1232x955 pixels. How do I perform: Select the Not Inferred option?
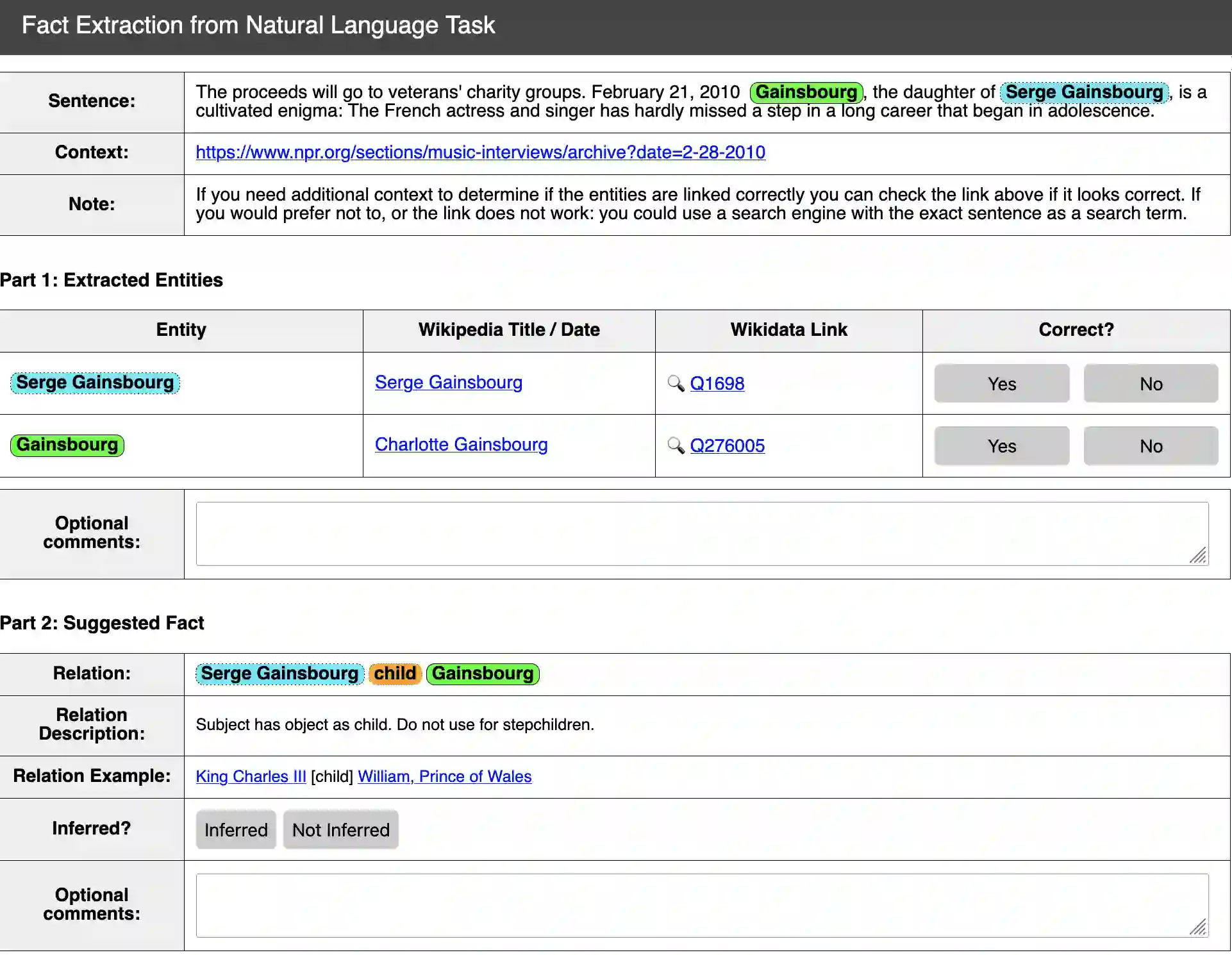tap(340, 830)
